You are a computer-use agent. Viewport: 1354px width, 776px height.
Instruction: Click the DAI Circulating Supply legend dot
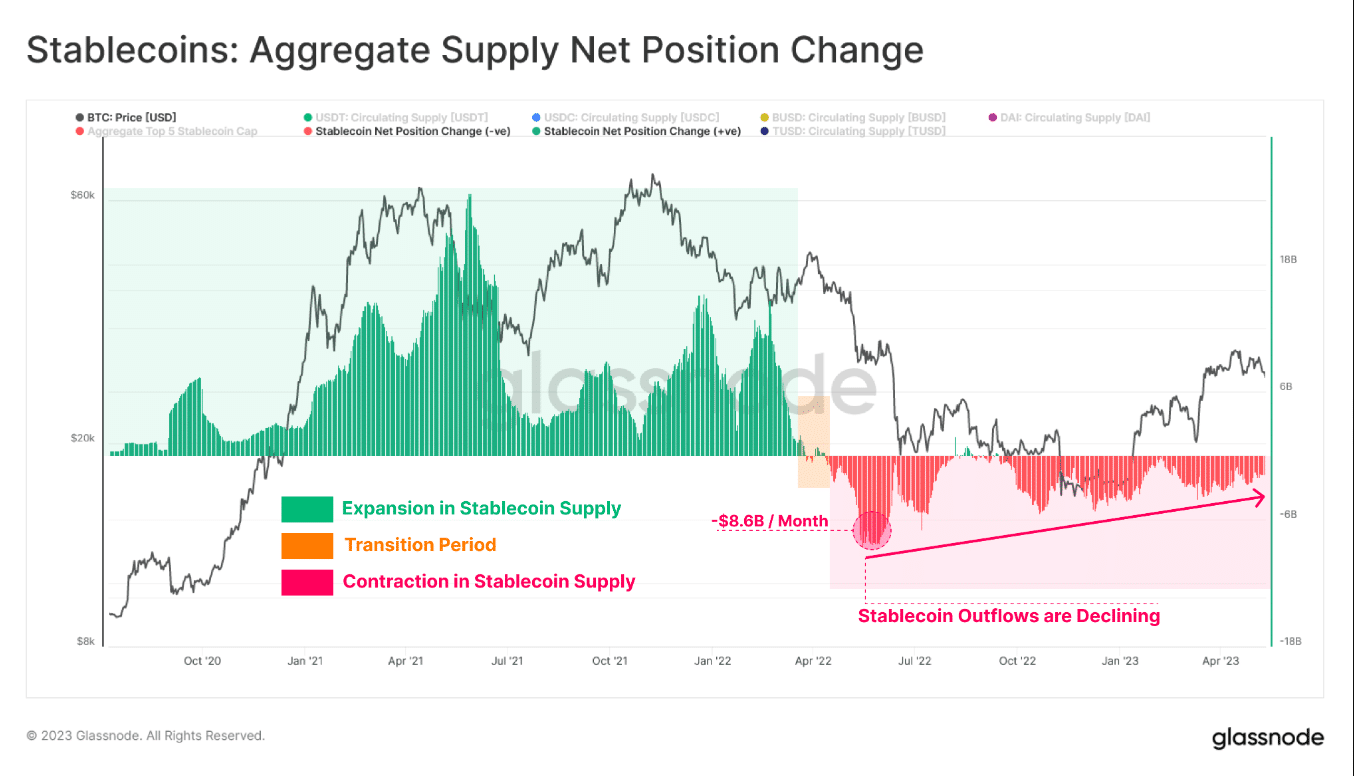(x=991, y=118)
